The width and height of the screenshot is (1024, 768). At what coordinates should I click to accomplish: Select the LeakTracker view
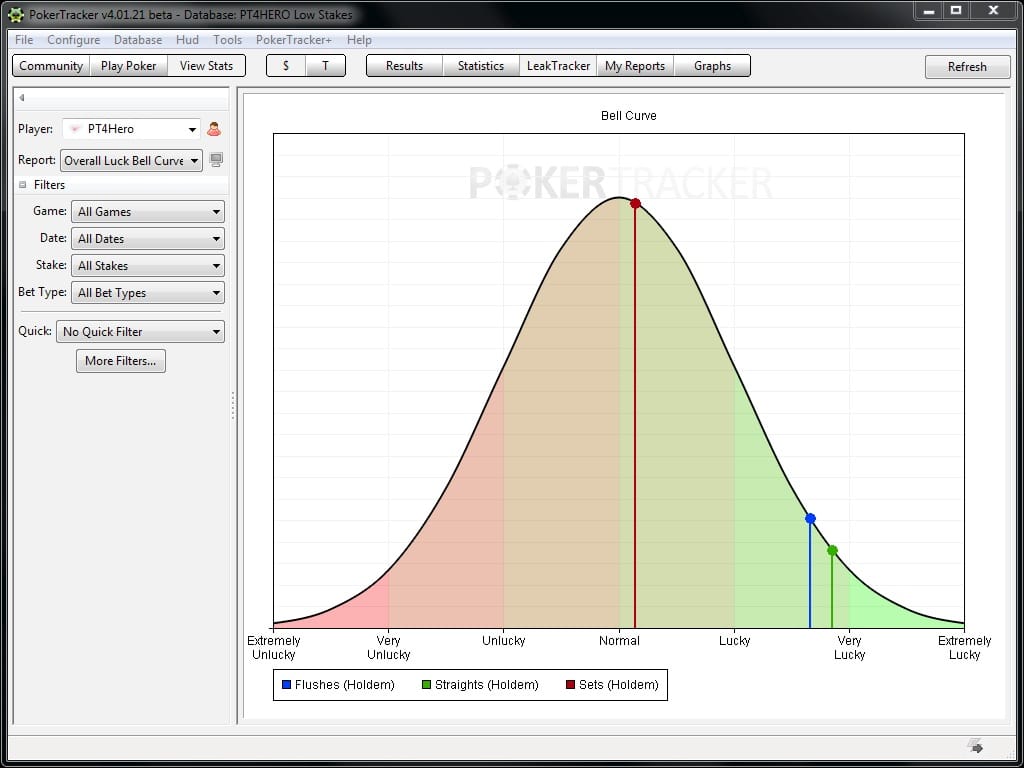557,65
